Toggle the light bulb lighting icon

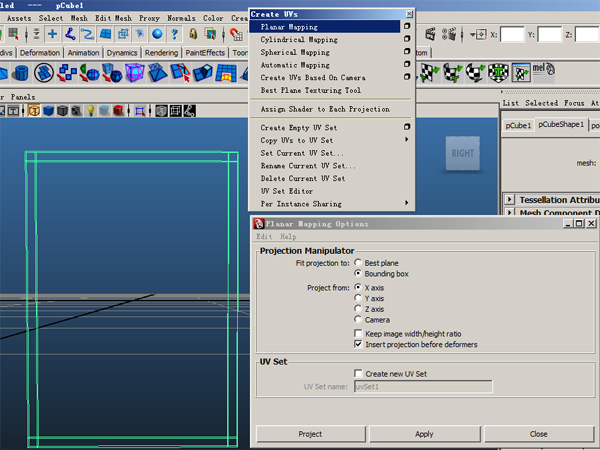90,111
